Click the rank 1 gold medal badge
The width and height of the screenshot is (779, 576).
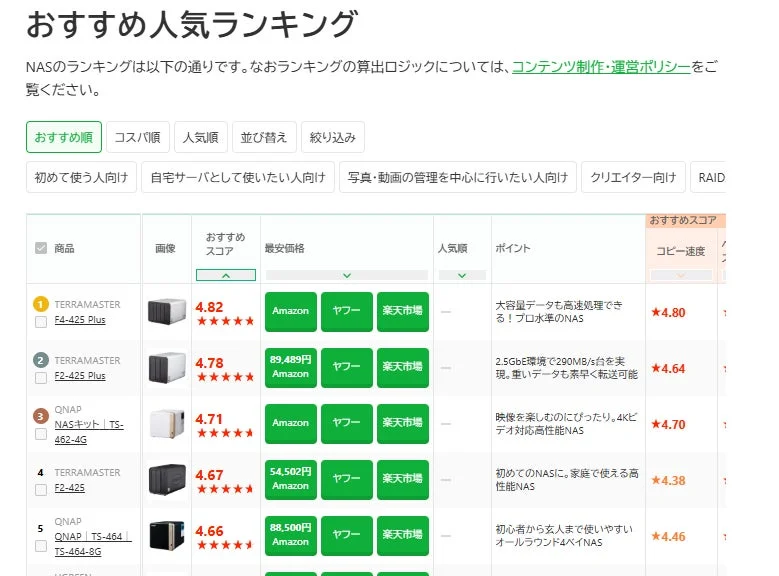coord(41,304)
